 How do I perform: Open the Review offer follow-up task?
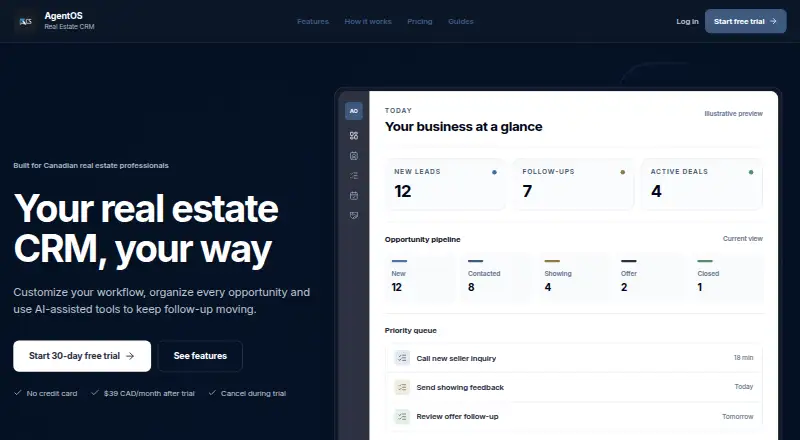[x=574, y=416]
